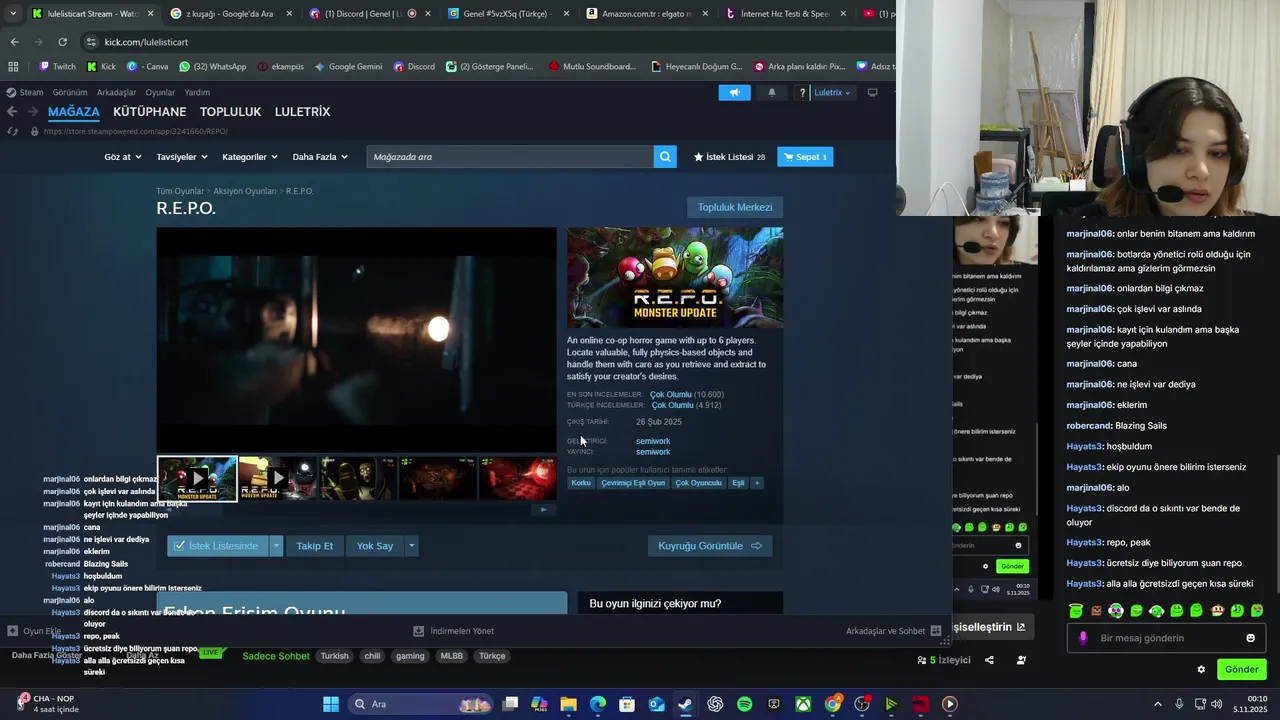Toggle İstek Listesinde wishlist checkbox button
This screenshot has width=1280, height=720.
[217, 546]
